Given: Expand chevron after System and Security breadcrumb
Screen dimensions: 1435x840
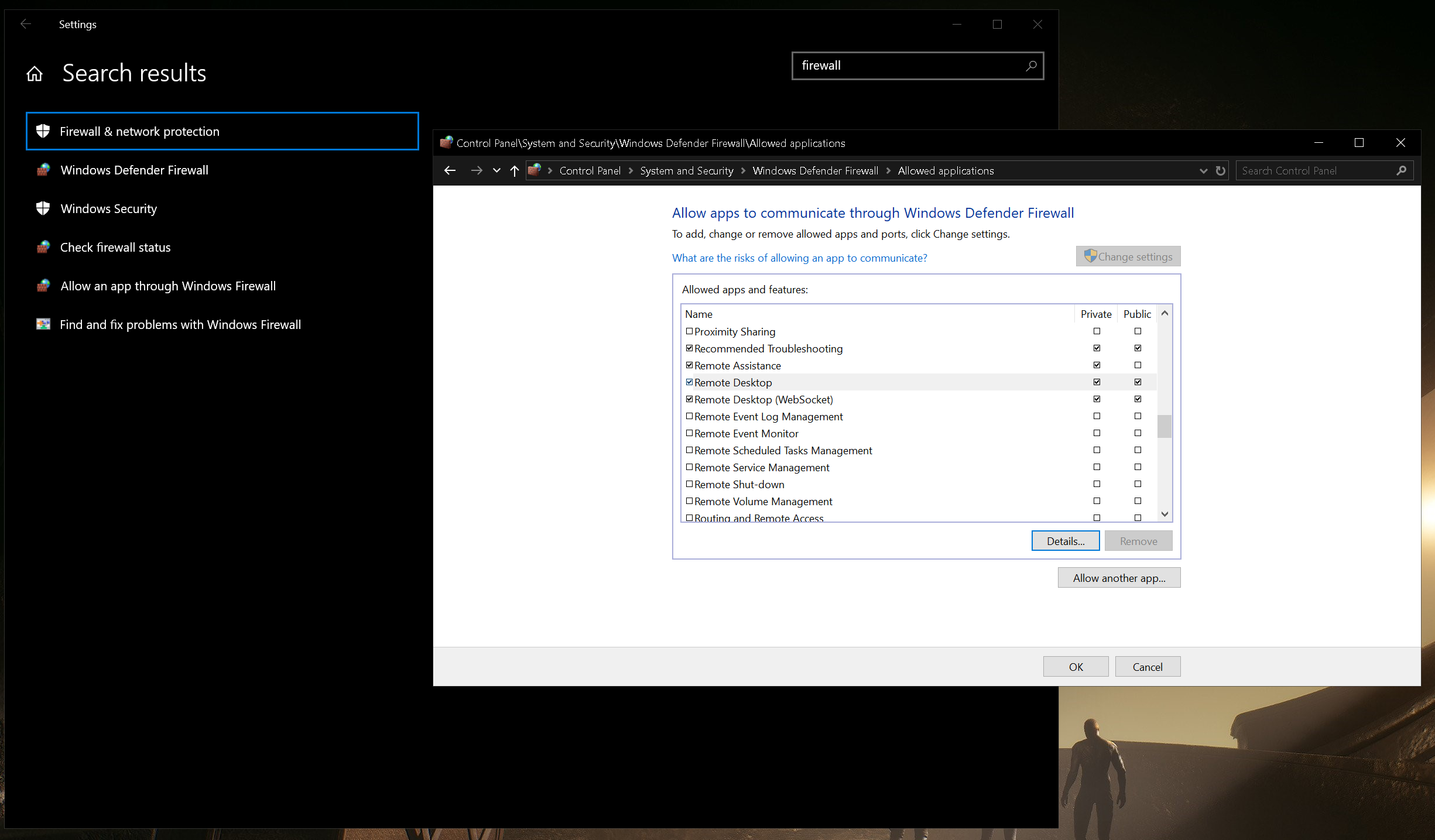Looking at the screenshot, I should 743,170.
